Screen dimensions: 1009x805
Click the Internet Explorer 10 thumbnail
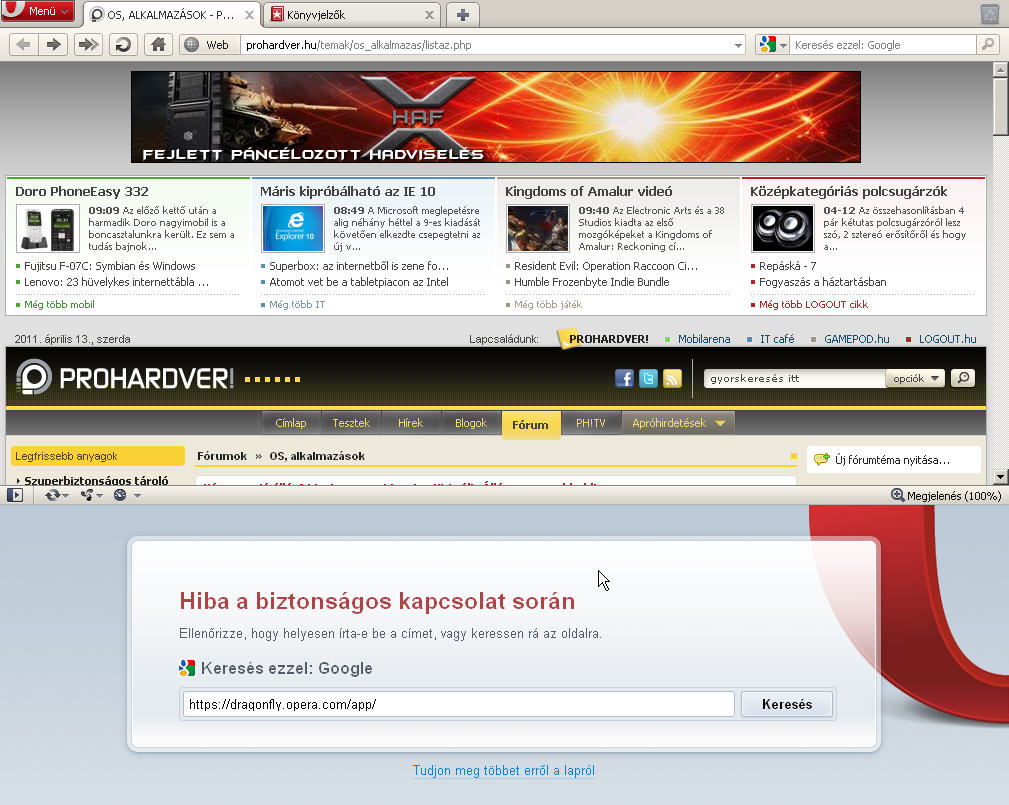293,228
